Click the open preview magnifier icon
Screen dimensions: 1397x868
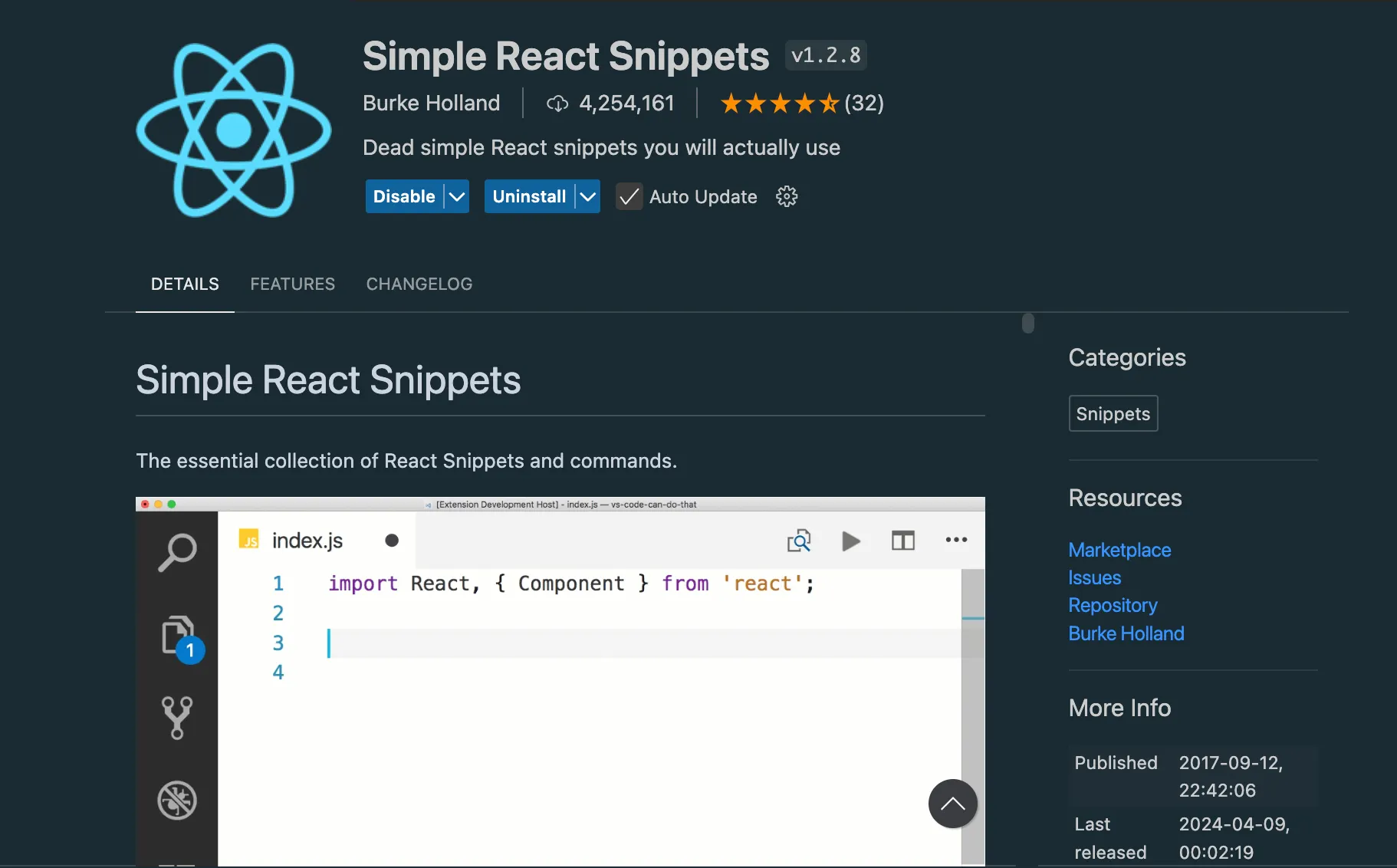tap(799, 541)
